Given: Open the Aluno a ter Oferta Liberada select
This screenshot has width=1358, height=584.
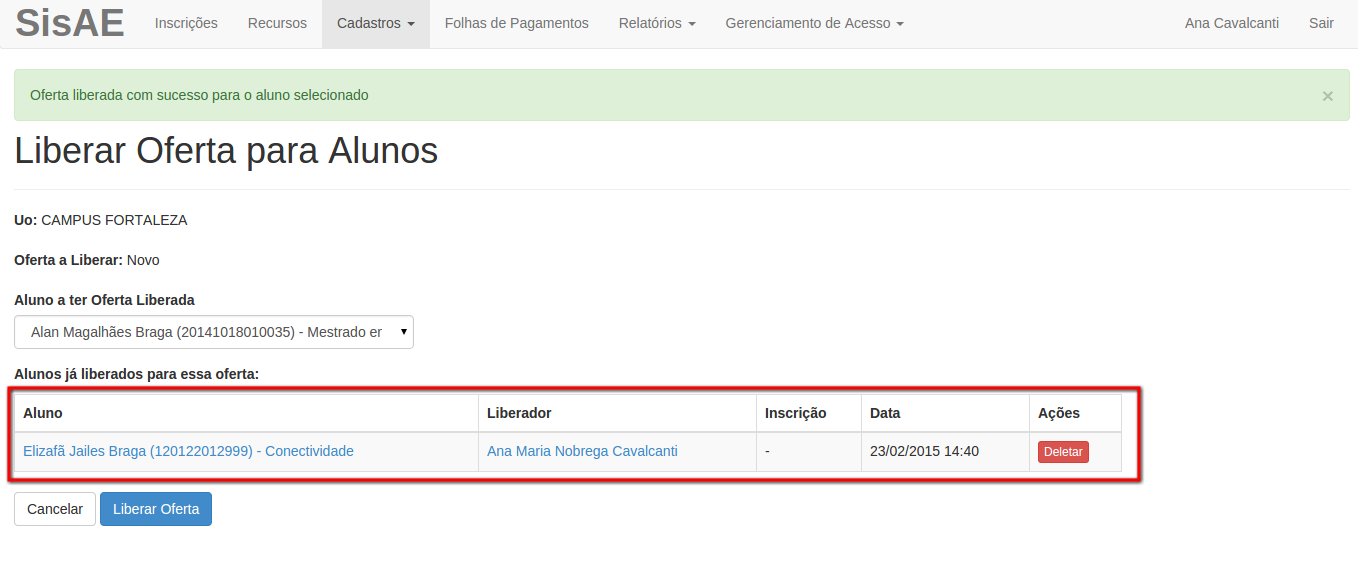Looking at the screenshot, I should pyautogui.click(x=214, y=332).
